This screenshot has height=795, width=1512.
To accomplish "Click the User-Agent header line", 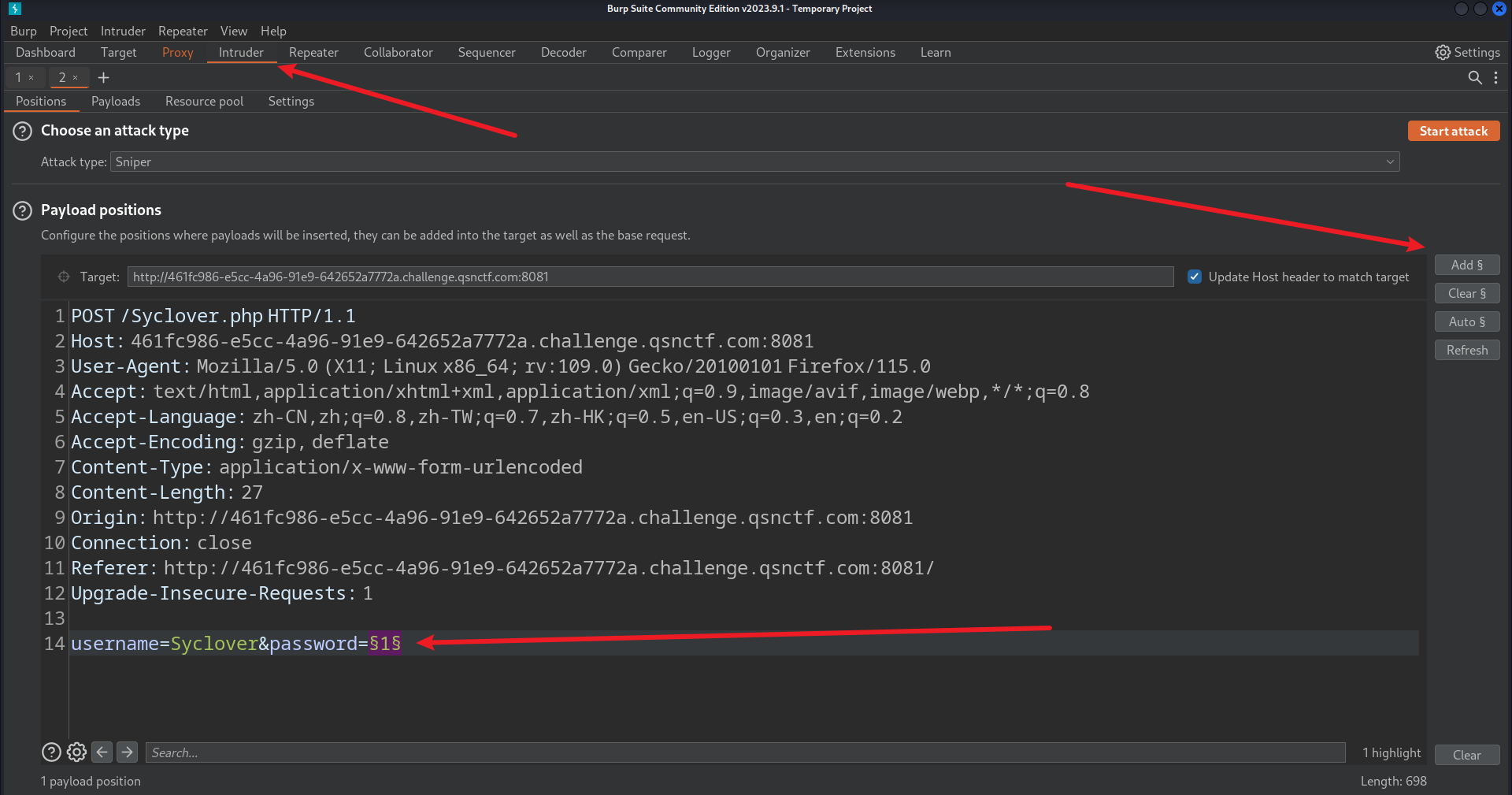I will (501, 366).
